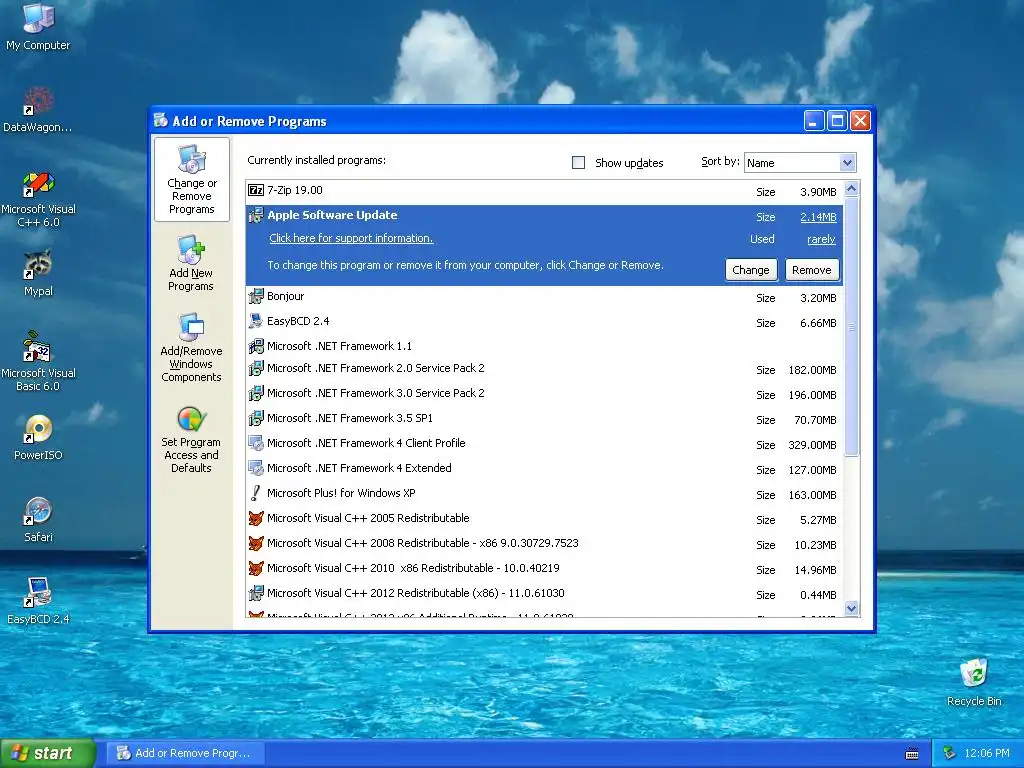The image size is (1024, 768).
Task: Select Microsoft .NET Framework 2.0 Service Pack 2
Action: [545, 369]
